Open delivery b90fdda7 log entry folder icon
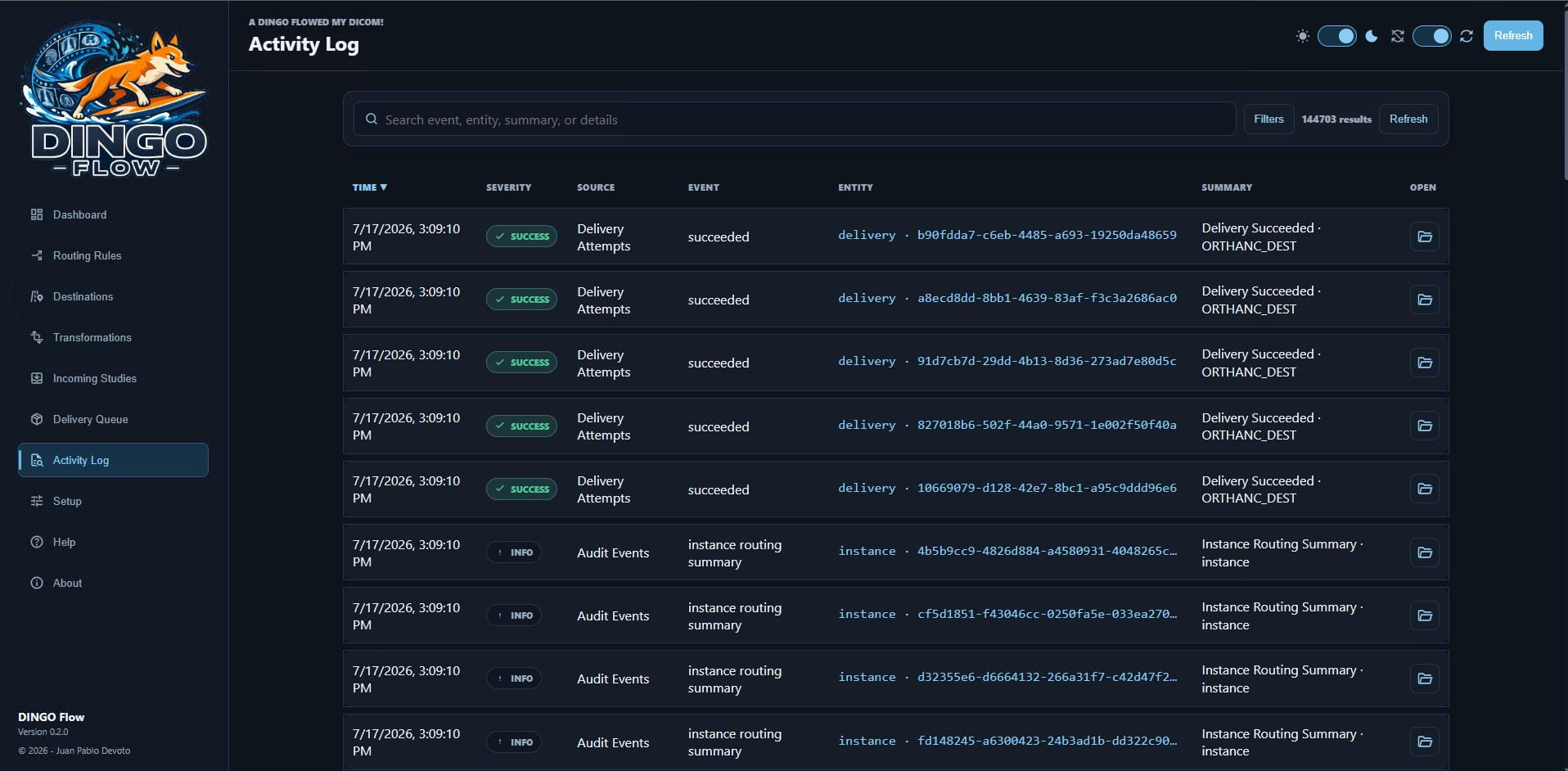1568x771 pixels. pos(1425,237)
